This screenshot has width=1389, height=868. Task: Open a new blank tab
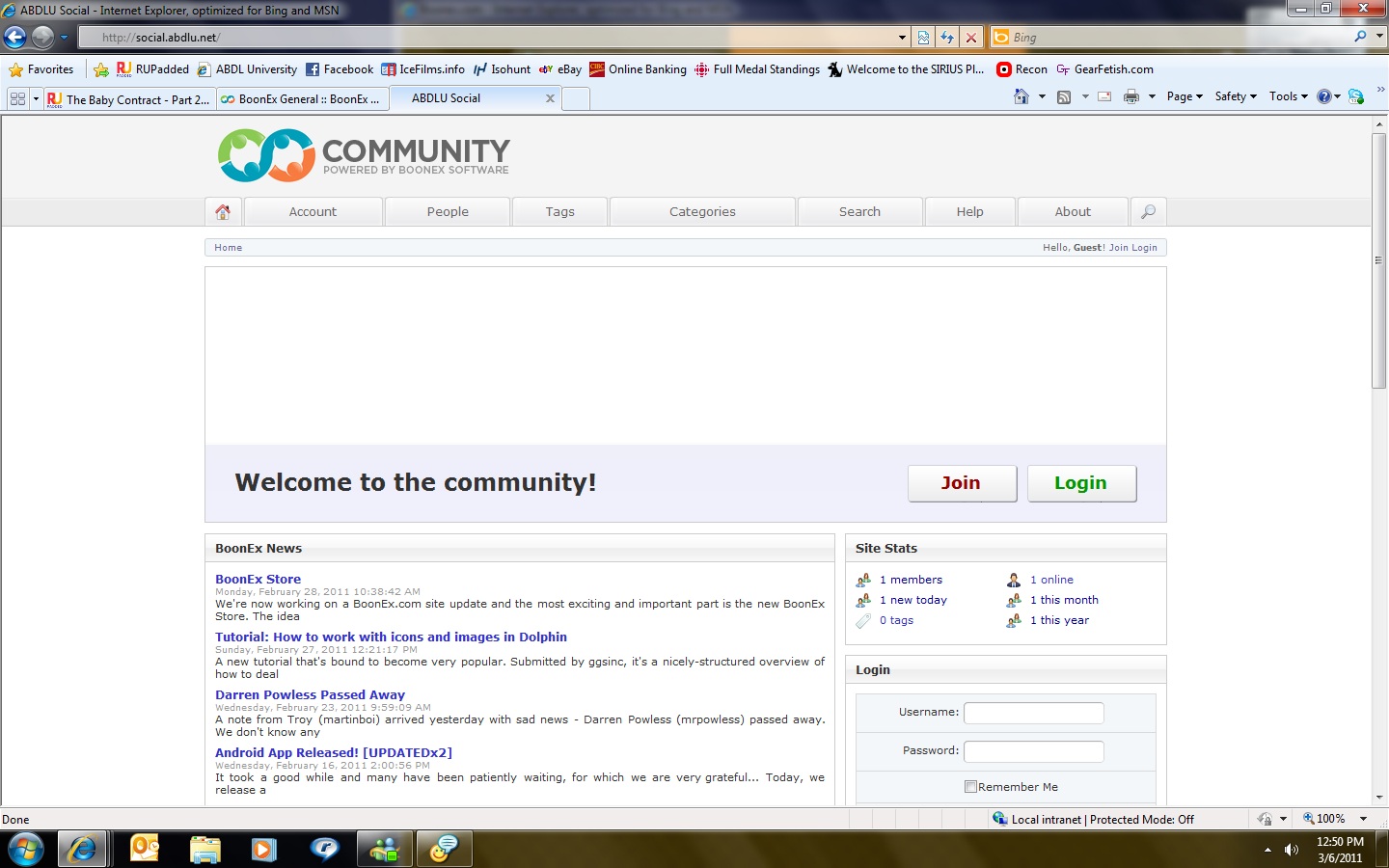576,99
